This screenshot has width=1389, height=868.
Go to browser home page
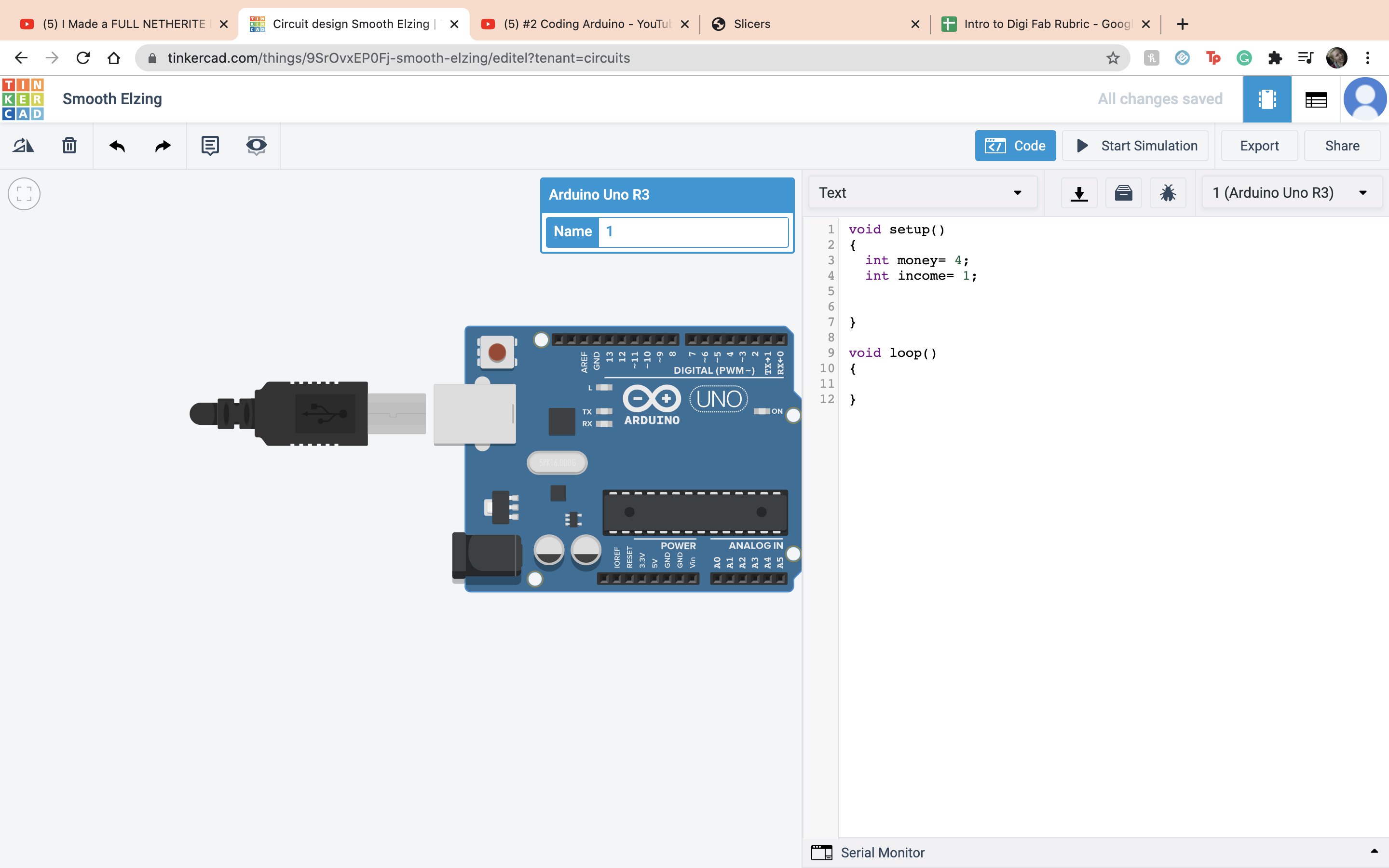pyautogui.click(x=114, y=58)
